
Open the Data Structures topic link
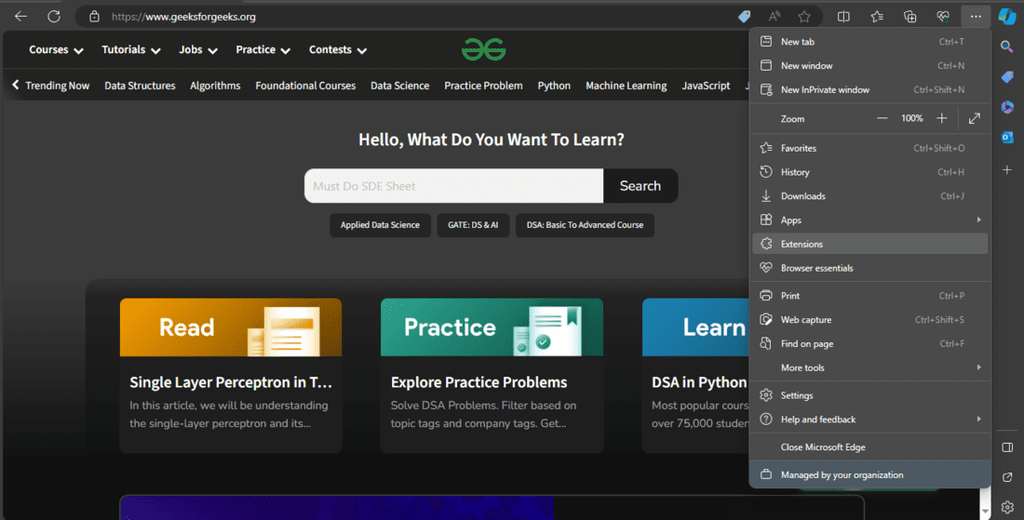140,86
